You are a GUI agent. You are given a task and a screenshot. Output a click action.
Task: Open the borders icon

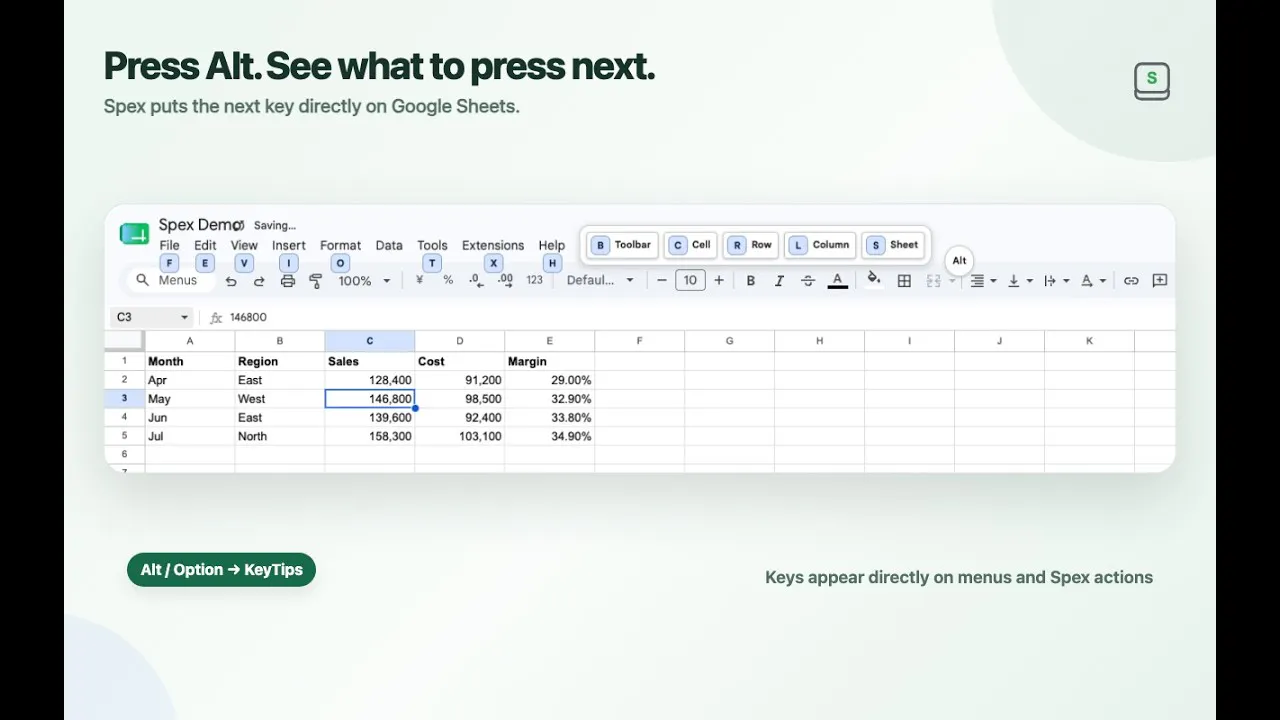coord(904,281)
